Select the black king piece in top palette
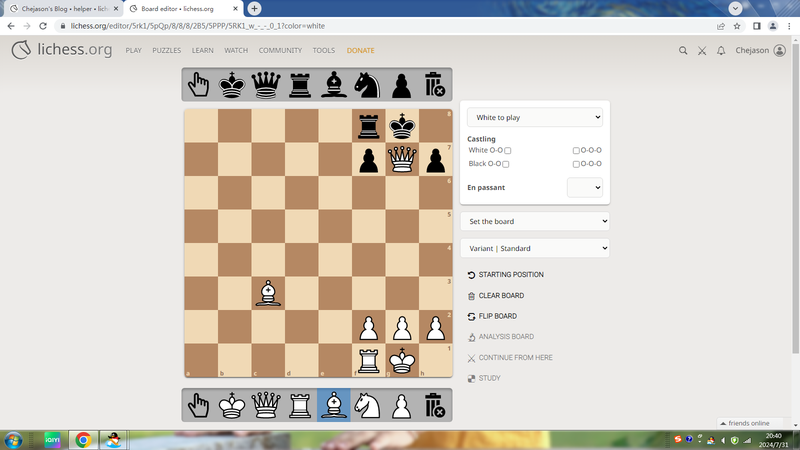The image size is (800, 450). (233, 85)
